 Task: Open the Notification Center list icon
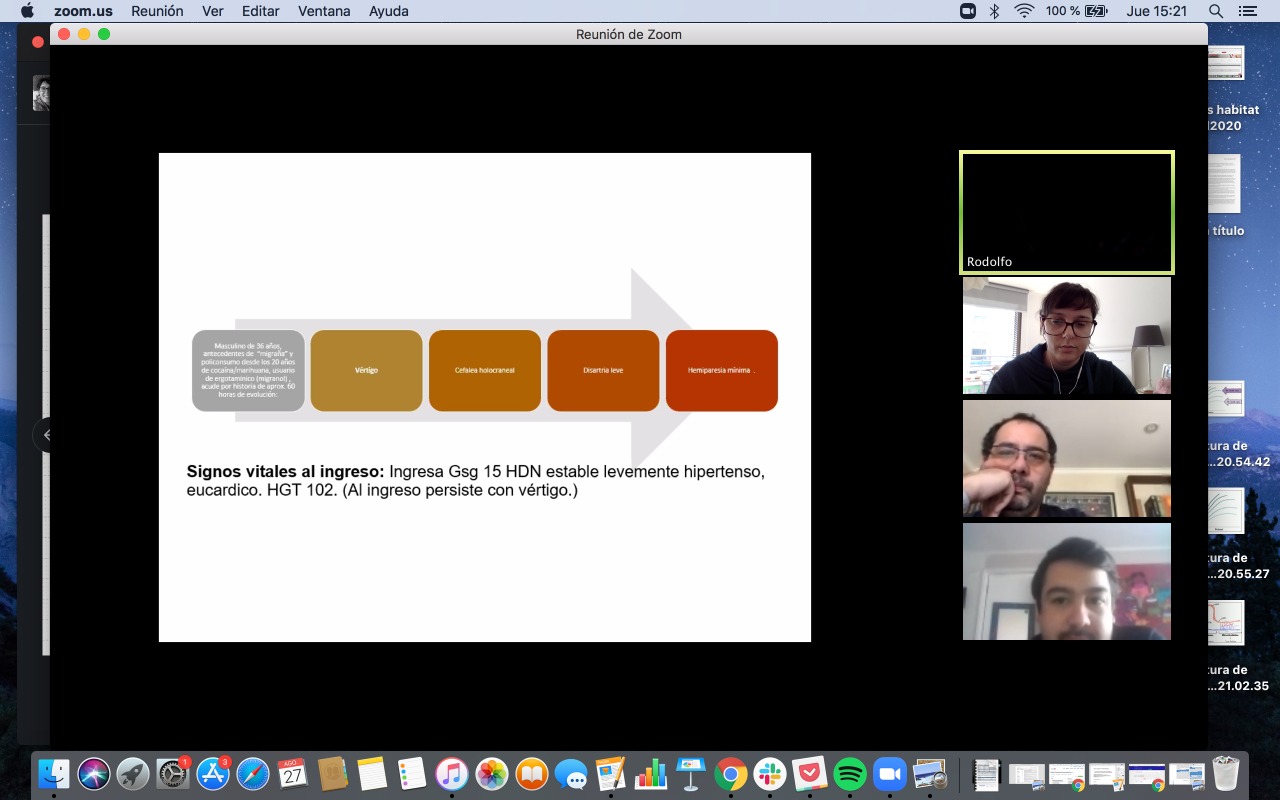(1247, 11)
